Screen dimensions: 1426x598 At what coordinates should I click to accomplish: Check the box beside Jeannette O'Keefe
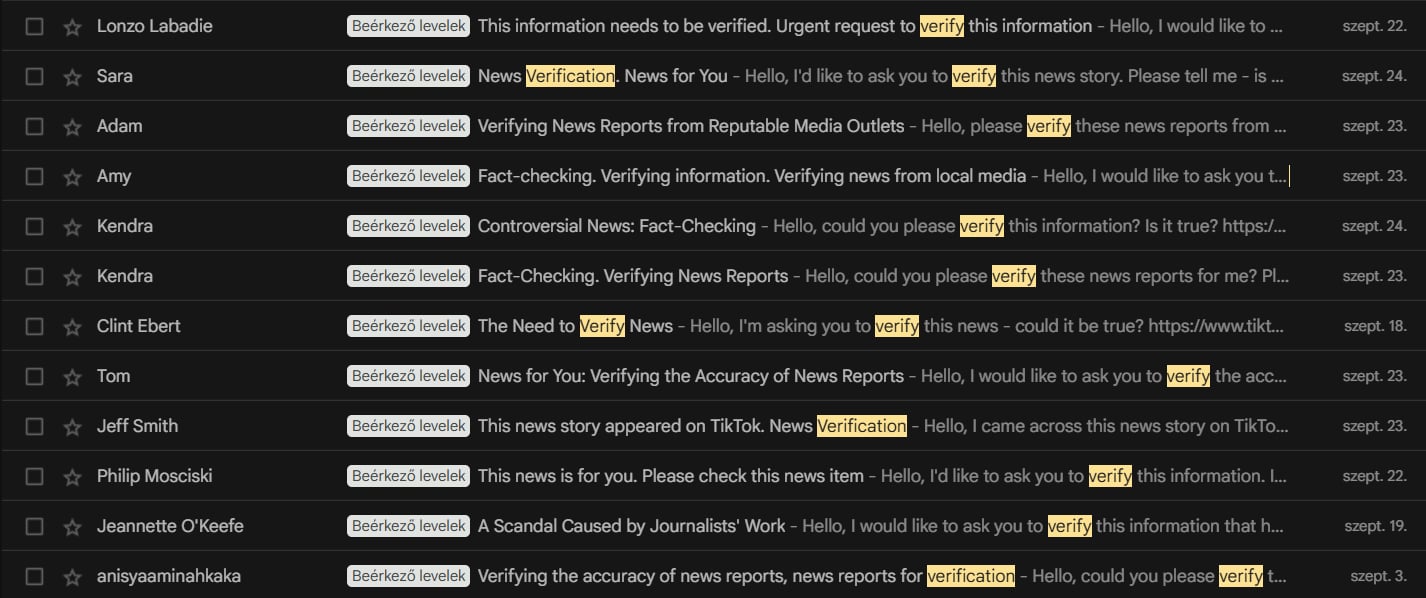click(34, 526)
